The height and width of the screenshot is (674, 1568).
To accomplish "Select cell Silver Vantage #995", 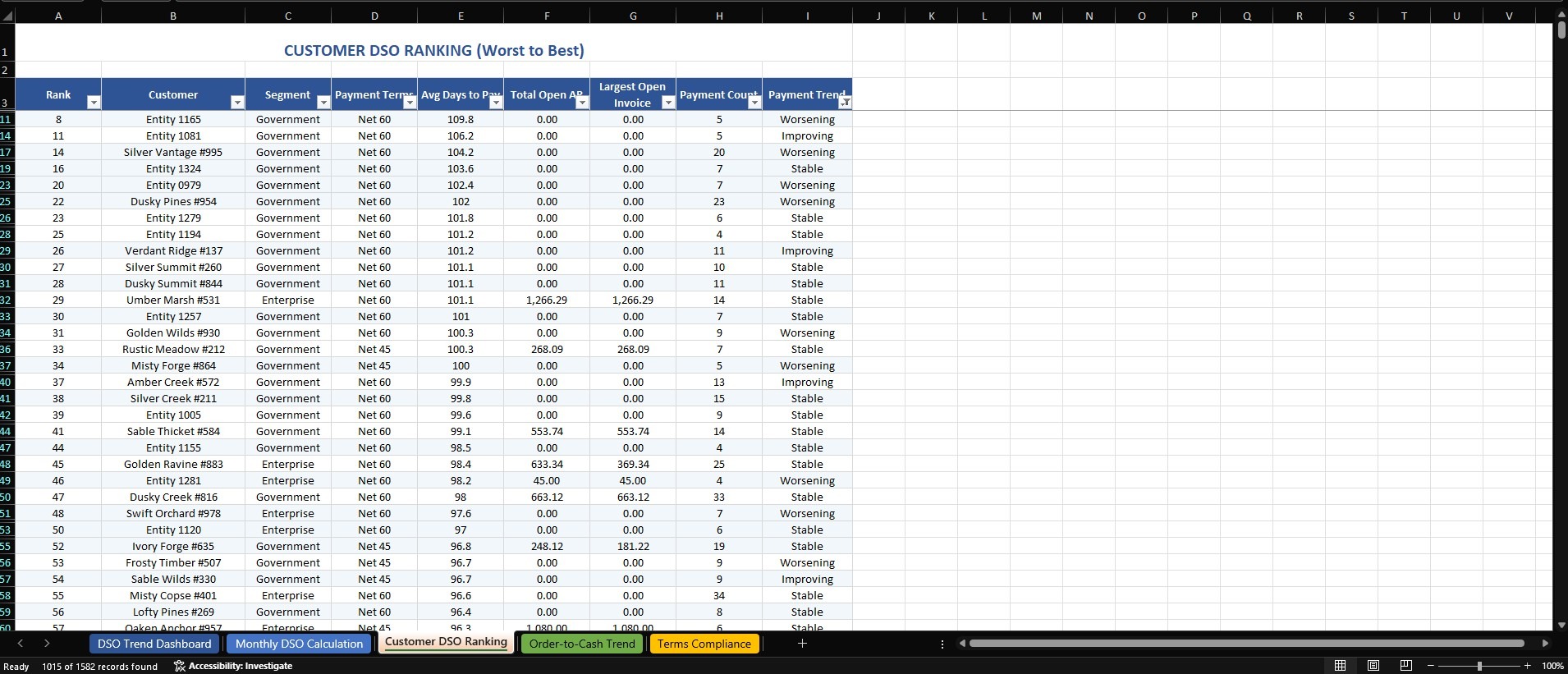I will [173, 152].
